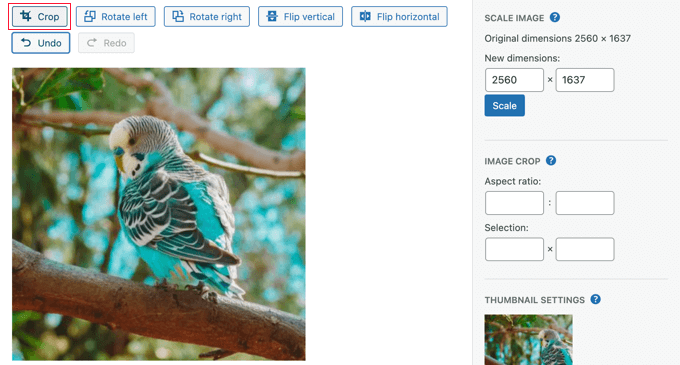The width and height of the screenshot is (680, 365).
Task: Focus the Selection height input box
Action: click(585, 249)
